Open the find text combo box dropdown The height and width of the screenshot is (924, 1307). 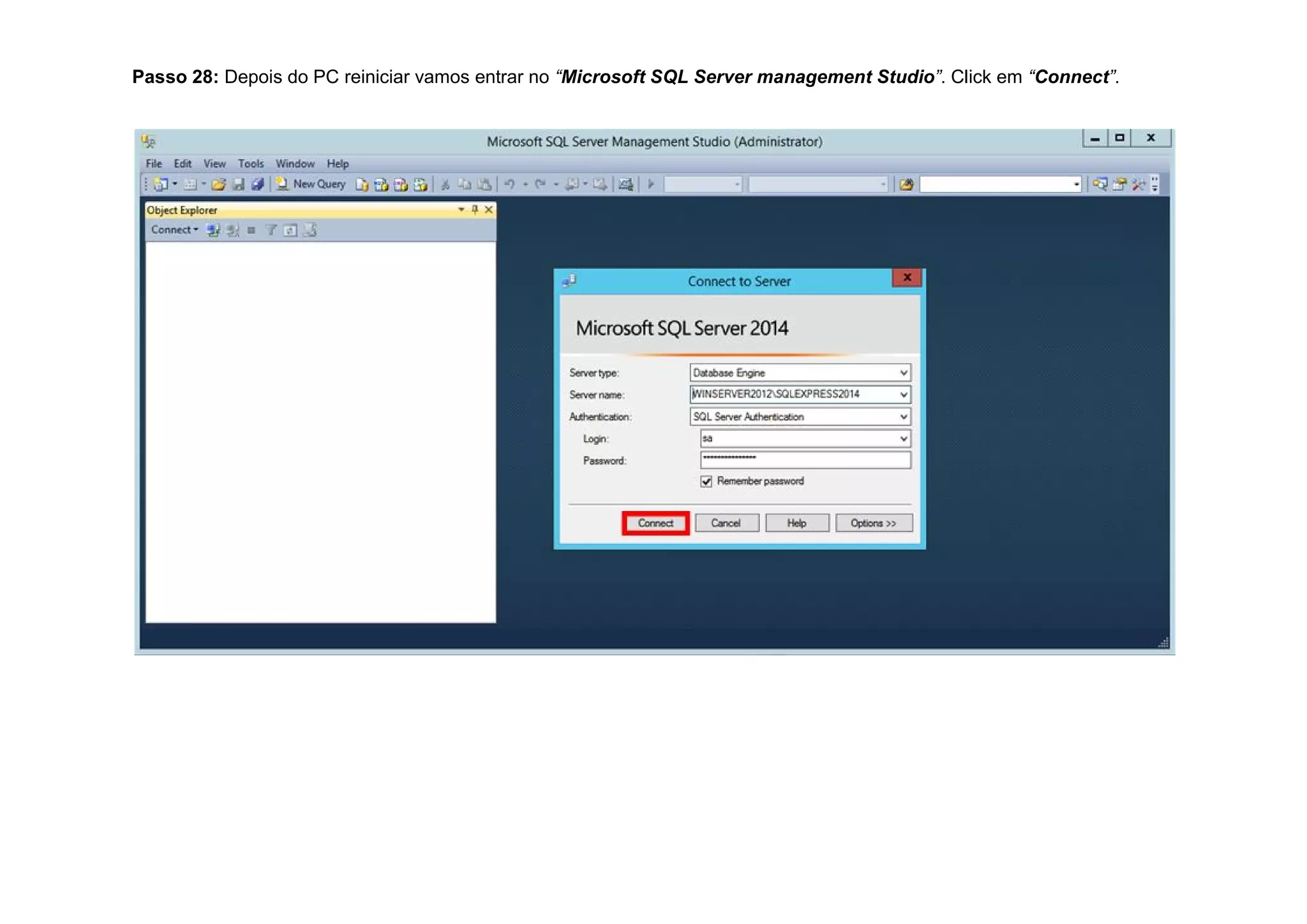click(x=1077, y=185)
